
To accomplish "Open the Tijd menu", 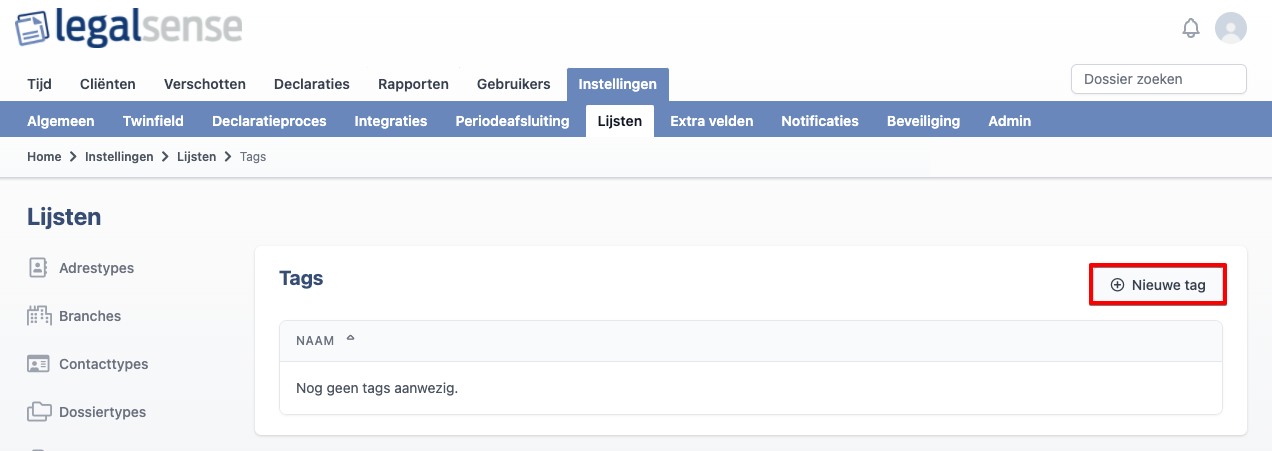I will [40, 84].
